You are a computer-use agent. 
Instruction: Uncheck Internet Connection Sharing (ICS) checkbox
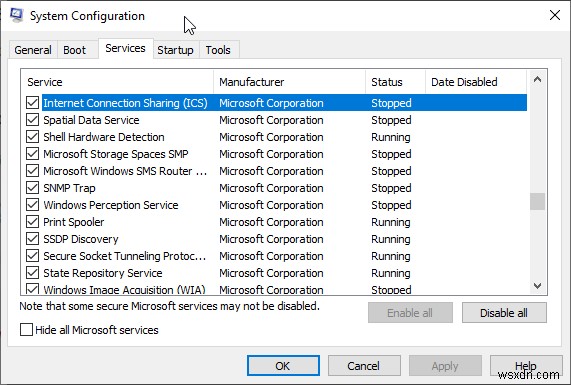(32, 103)
